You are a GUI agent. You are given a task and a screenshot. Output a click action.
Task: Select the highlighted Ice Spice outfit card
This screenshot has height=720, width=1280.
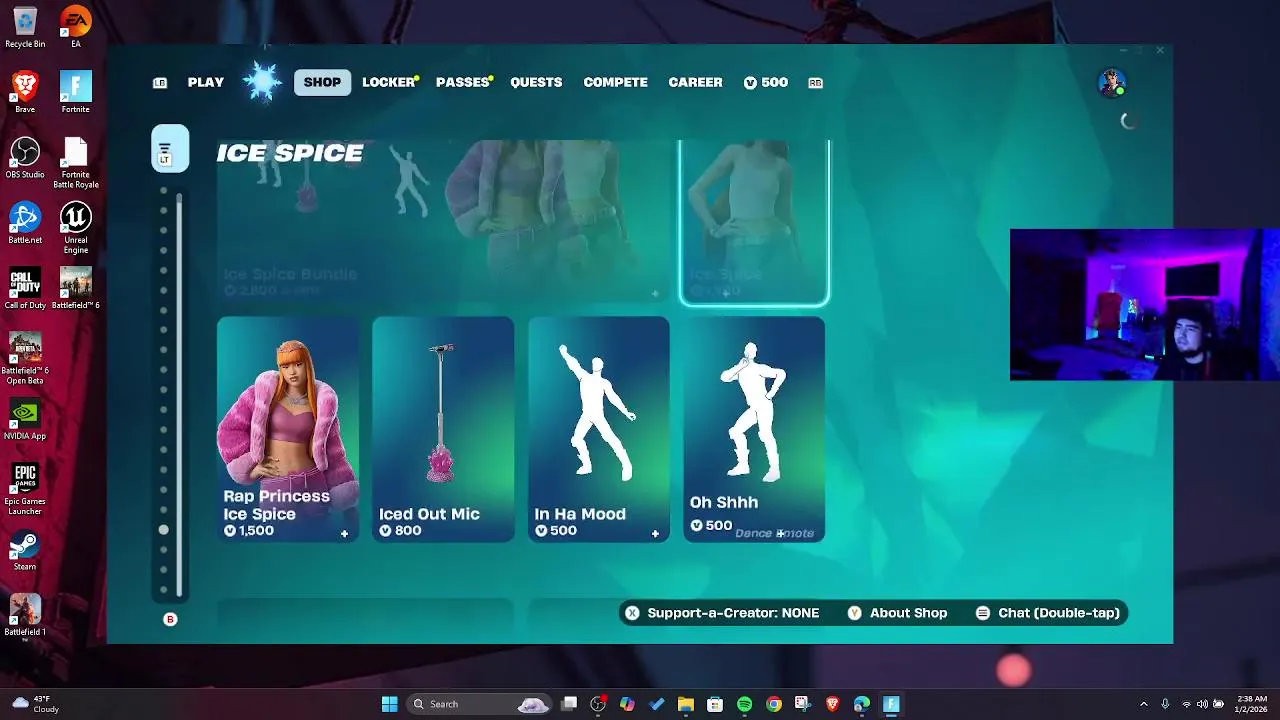(x=754, y=222)
